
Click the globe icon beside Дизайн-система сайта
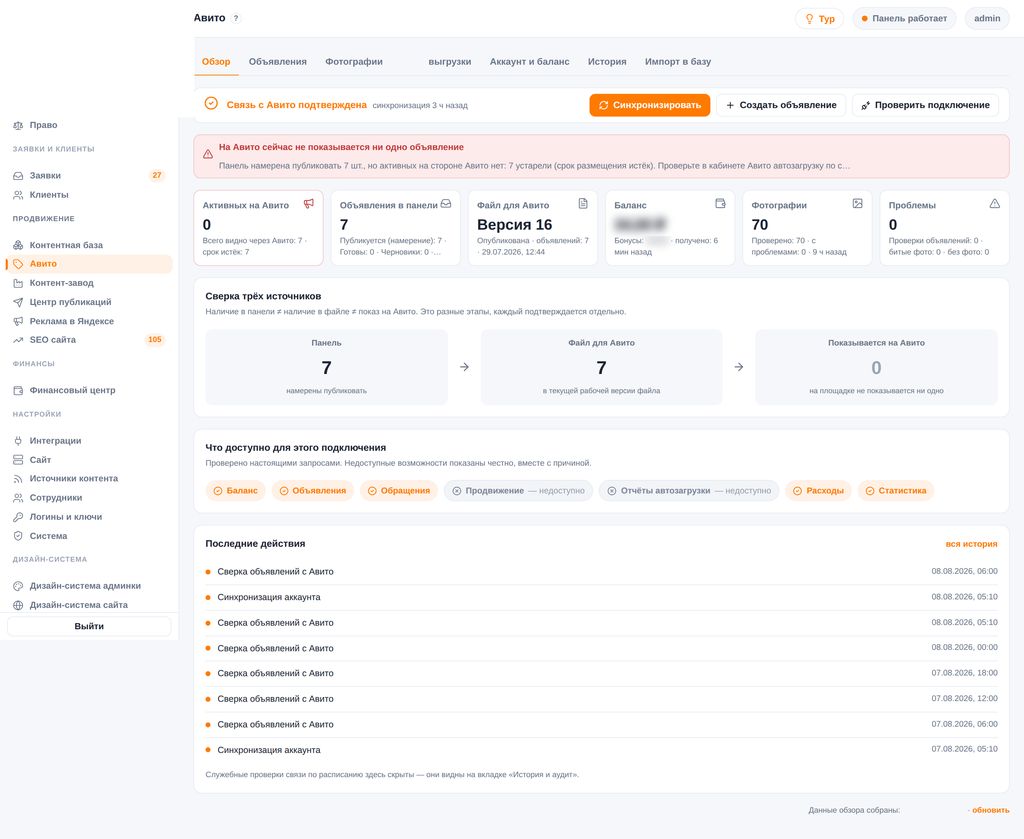[x=18, y=605]
